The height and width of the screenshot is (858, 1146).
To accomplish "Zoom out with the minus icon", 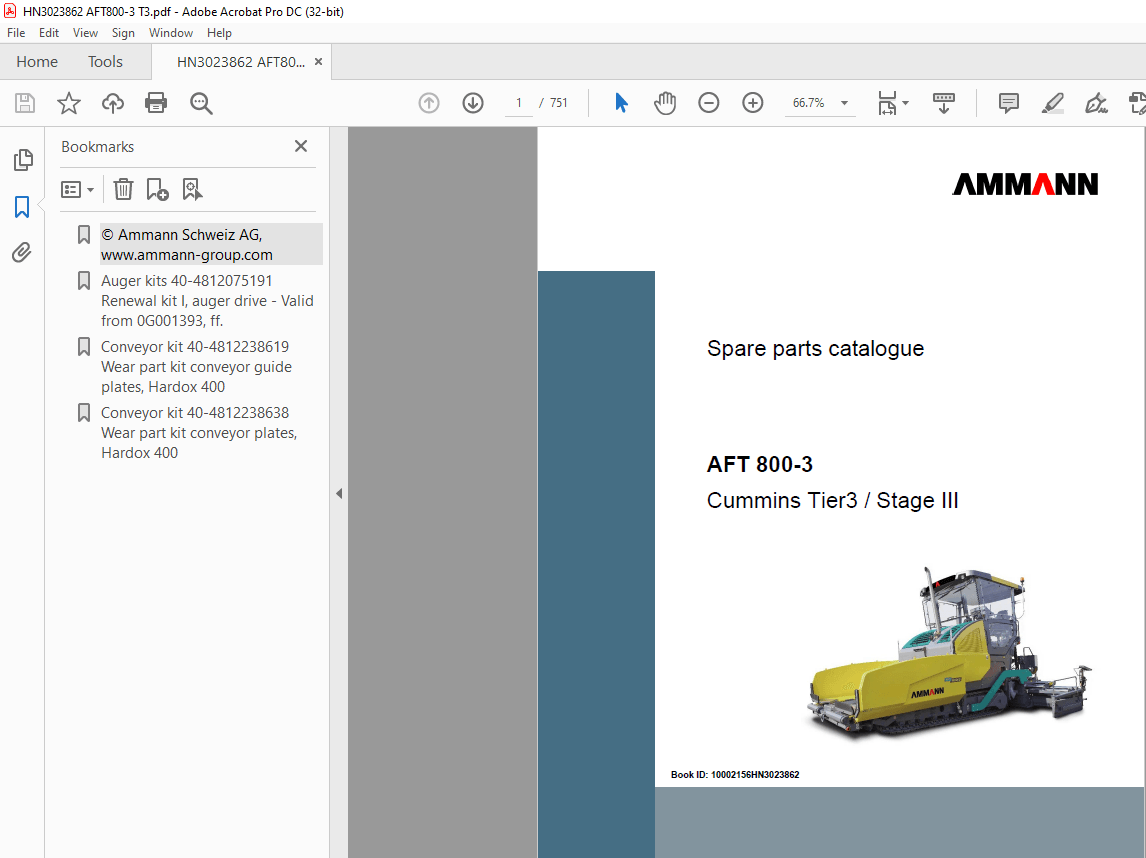I will (x=708, y=103).
